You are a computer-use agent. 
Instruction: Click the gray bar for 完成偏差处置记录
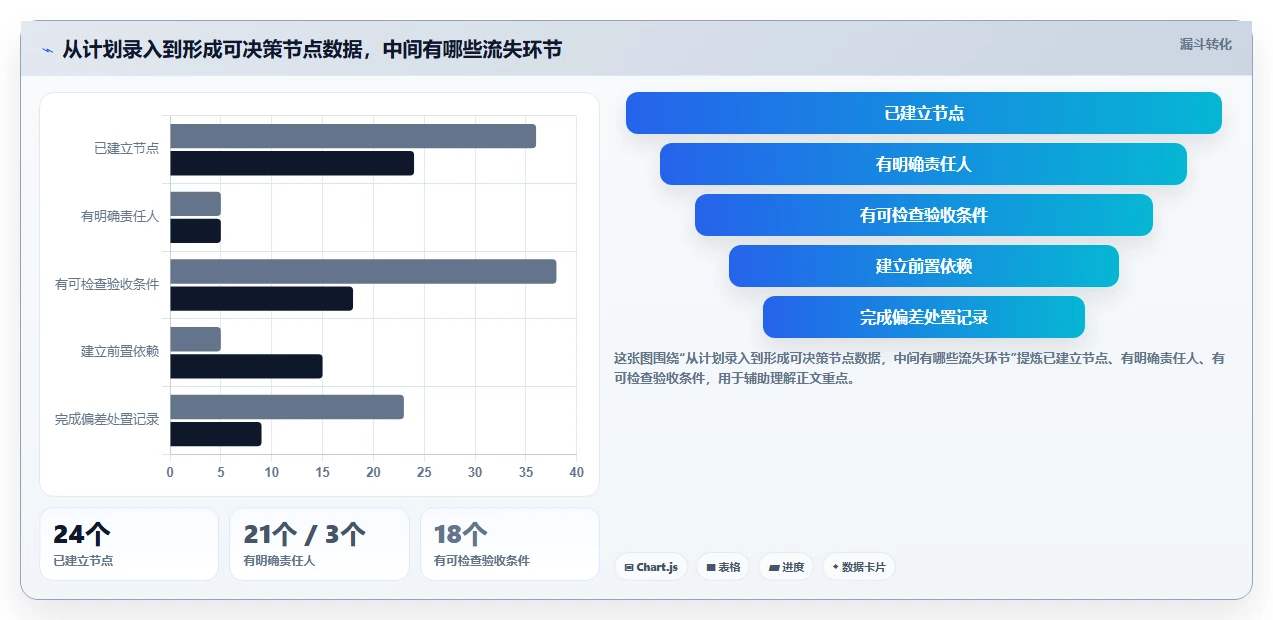pyautogui.click(x=287, y=407)
